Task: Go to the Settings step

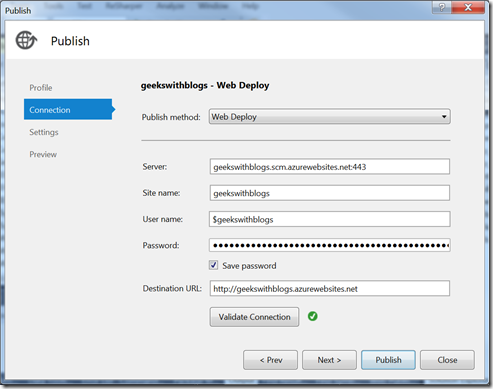Action: pyautogui.click(x=44, y=132)
